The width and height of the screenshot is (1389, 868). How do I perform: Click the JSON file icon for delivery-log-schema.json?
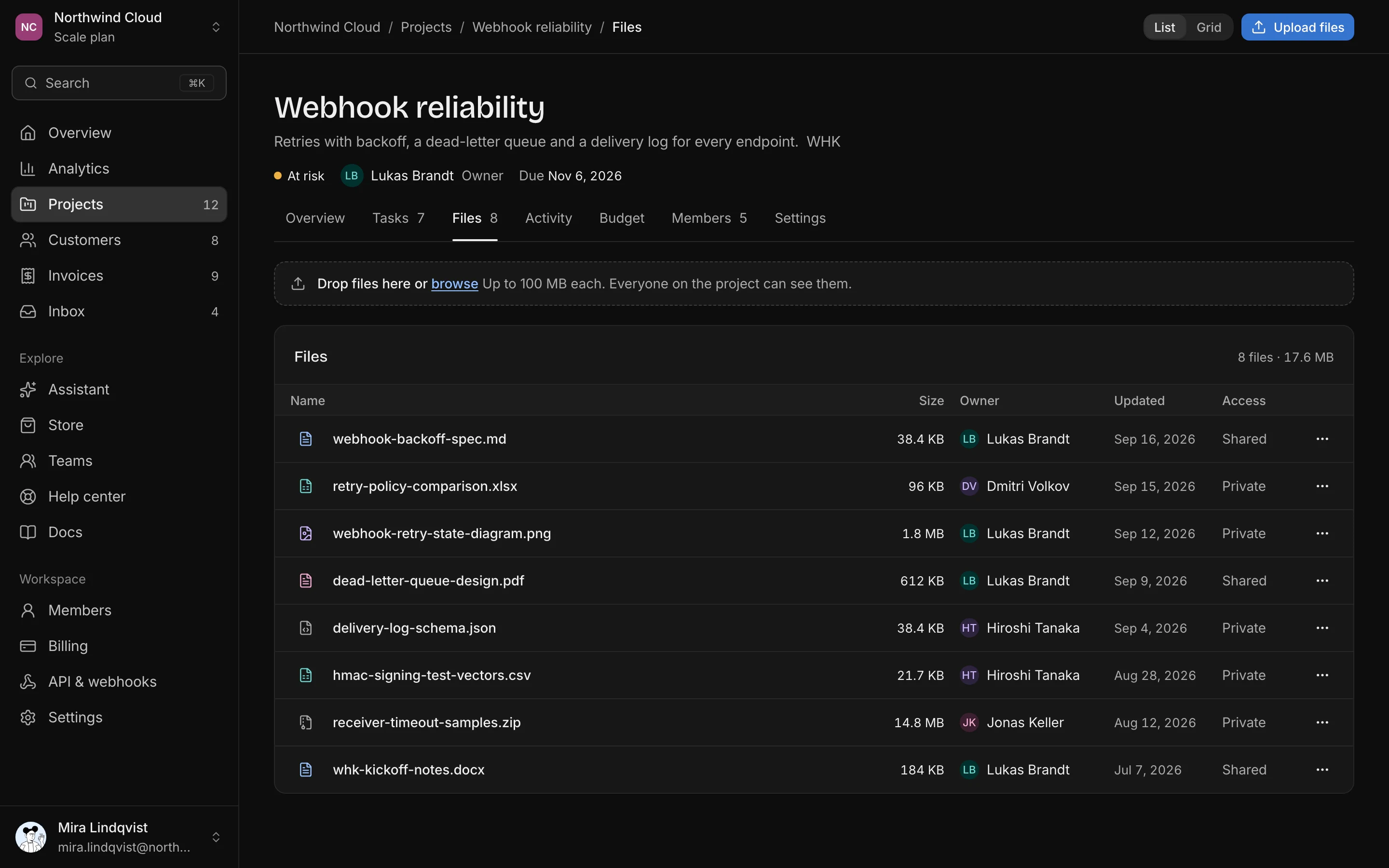(x=306, y=627)
